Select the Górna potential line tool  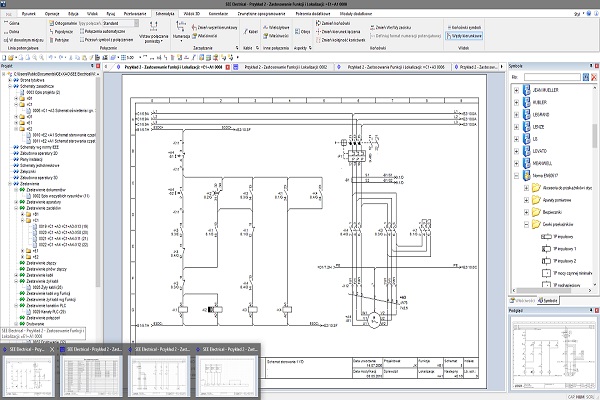pos(11,23)
